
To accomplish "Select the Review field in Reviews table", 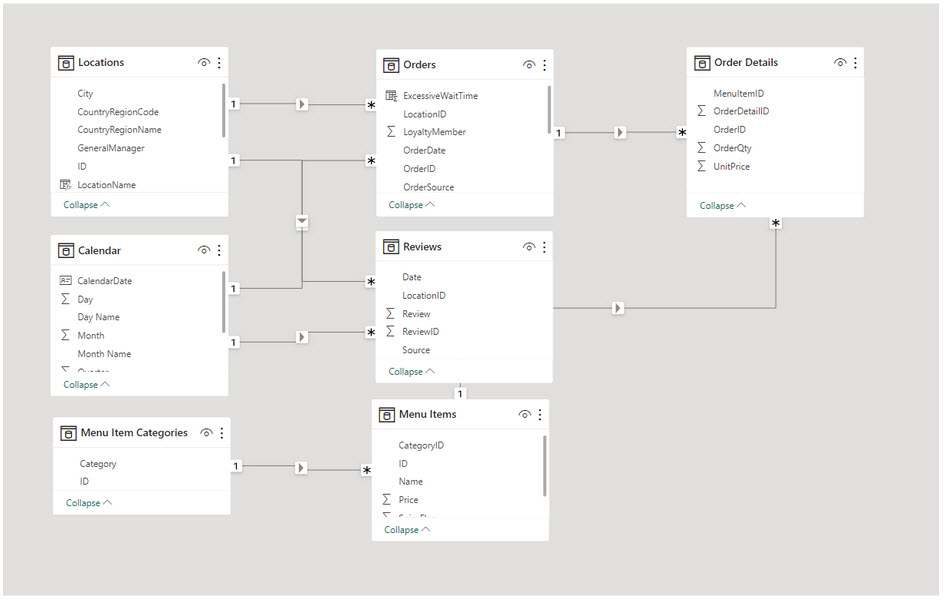I will pyautogui.click(x=416, y=314).
